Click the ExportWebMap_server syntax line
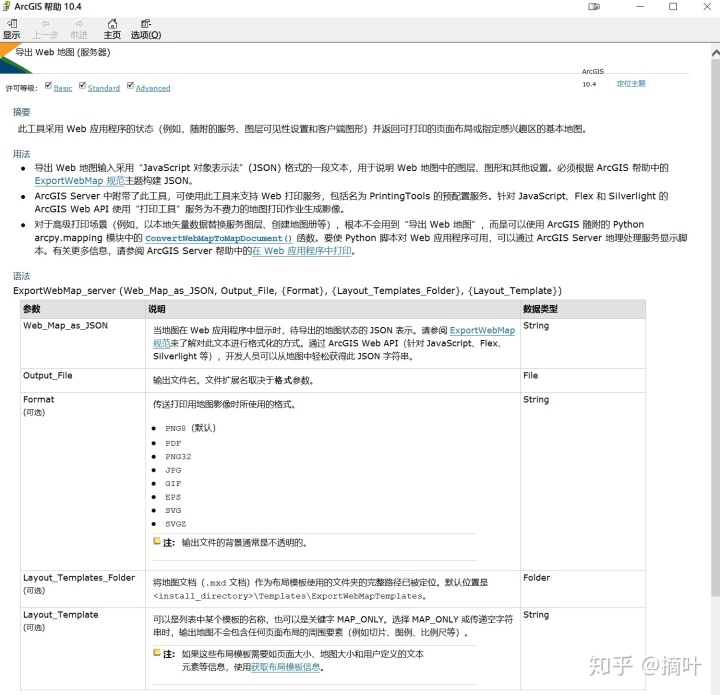The height and width of the screenshot is (695, 720). pos(287,291)
